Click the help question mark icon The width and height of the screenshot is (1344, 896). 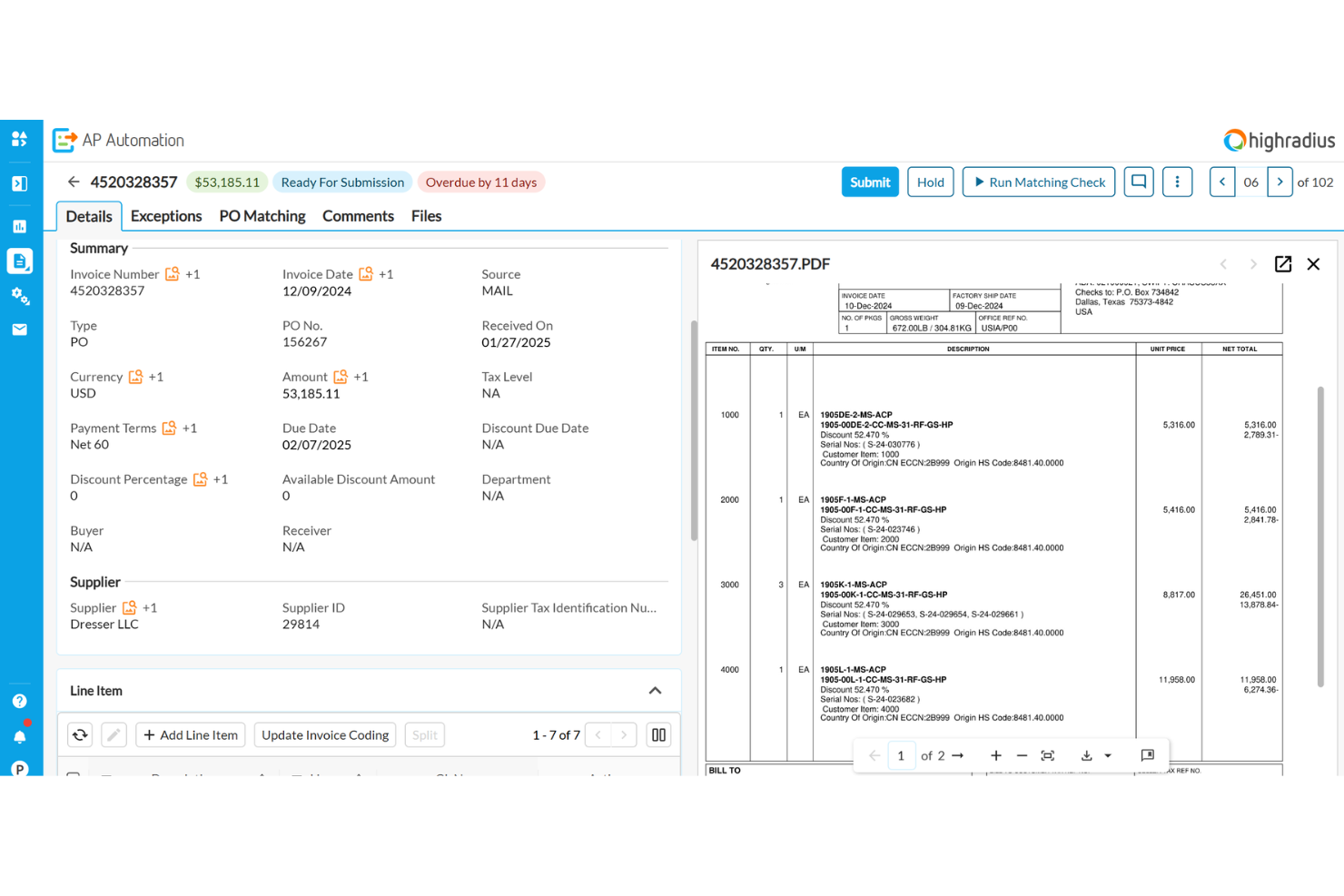tap(20, 700)
